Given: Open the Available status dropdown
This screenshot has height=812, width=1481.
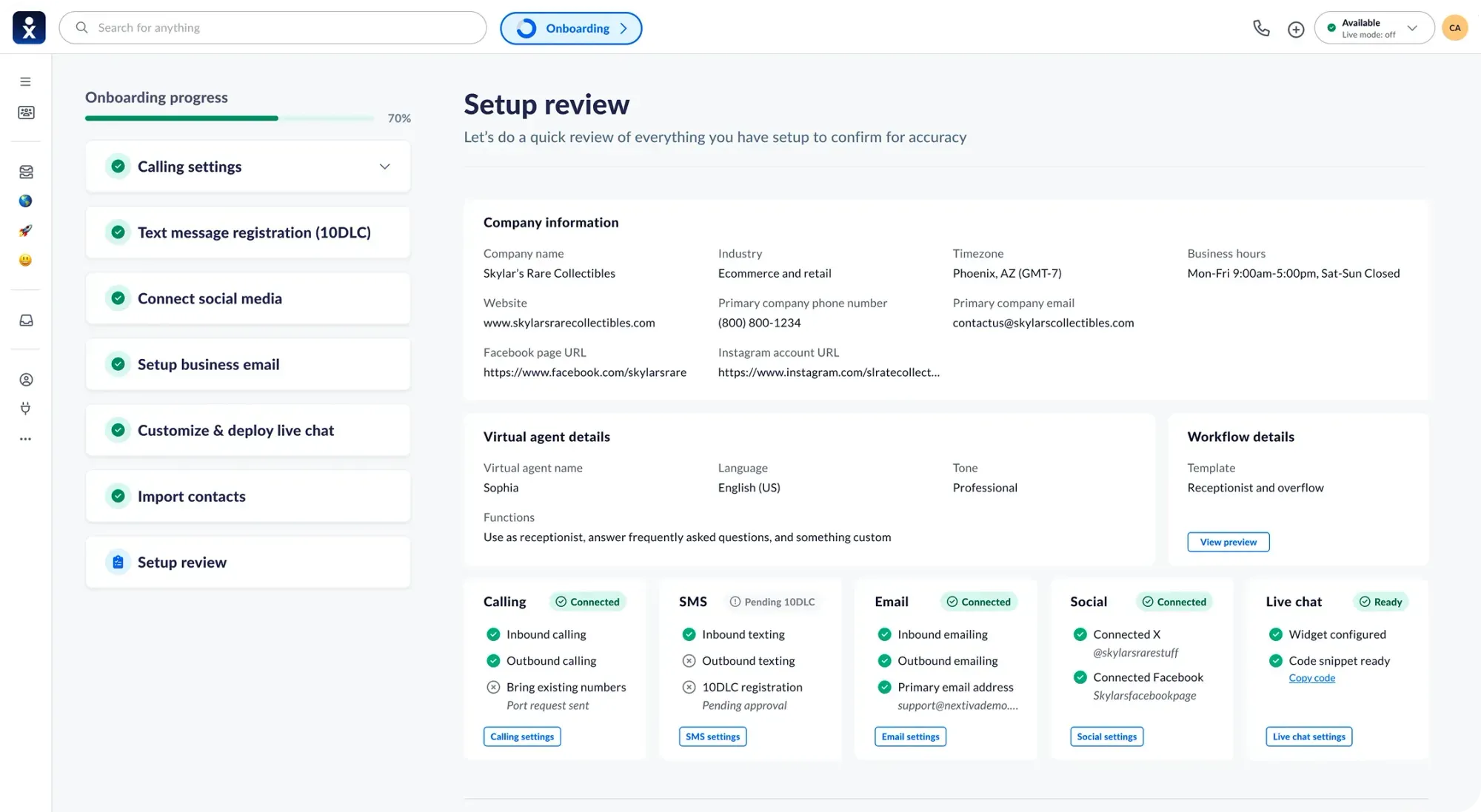Looking at the screenshot, I should pos(1373,27).
